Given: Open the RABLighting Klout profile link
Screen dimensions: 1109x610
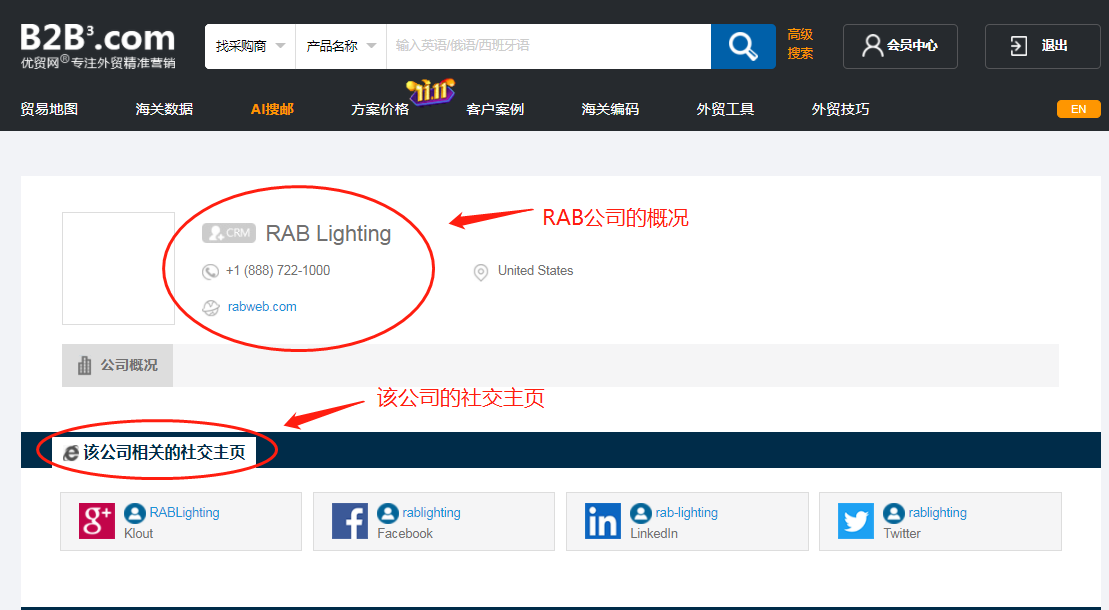Looking at the screenshot, I should point(184,512).
